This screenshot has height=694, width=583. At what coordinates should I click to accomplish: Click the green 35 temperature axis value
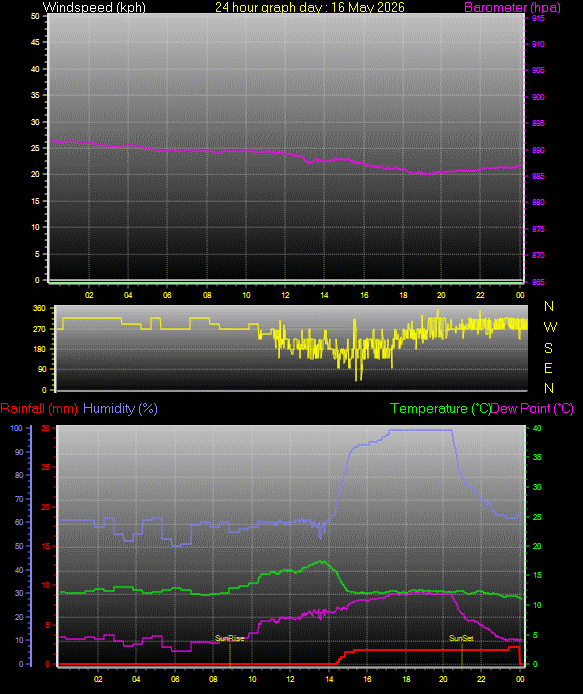pos(537,457)
